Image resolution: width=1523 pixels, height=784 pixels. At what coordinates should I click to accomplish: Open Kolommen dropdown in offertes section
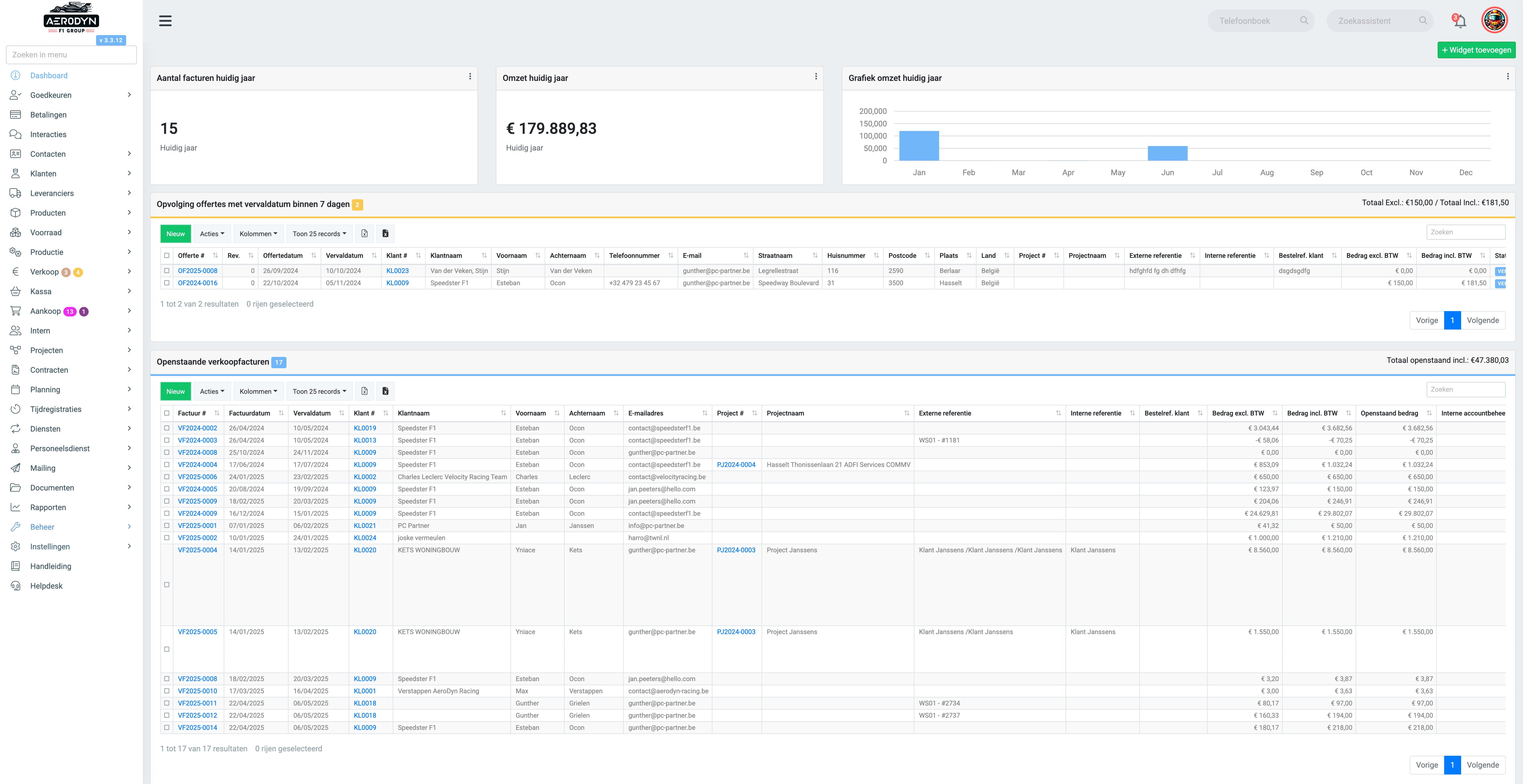[258, 233]
